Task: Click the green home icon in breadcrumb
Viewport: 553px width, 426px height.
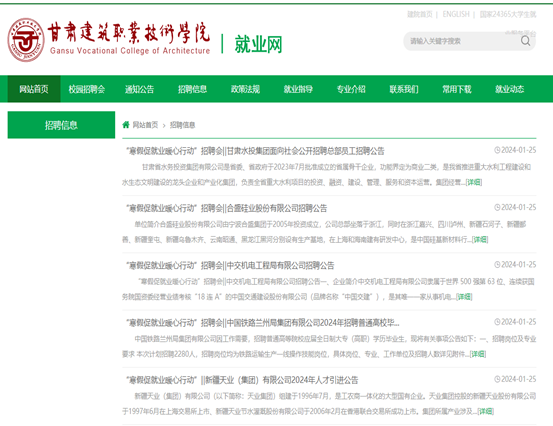Action: click(x=126, y=124)
